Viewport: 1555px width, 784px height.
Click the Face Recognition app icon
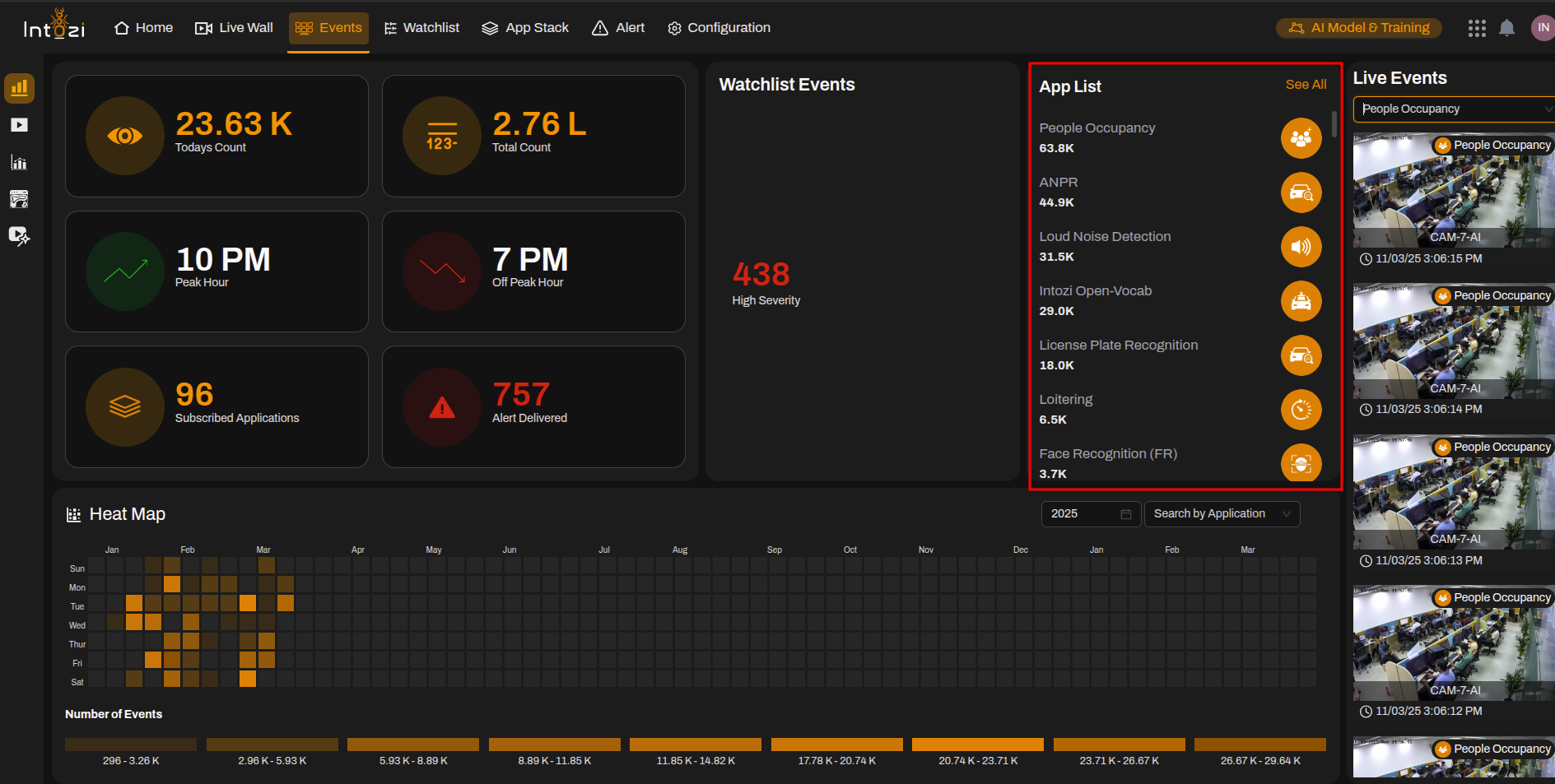(1301, 463)
